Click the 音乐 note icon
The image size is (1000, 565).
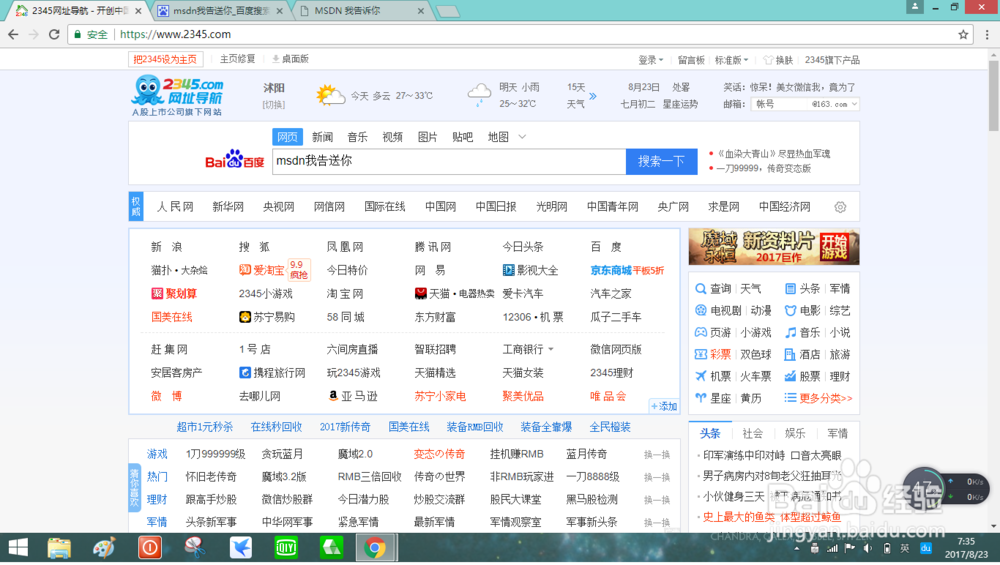point(790,332)
